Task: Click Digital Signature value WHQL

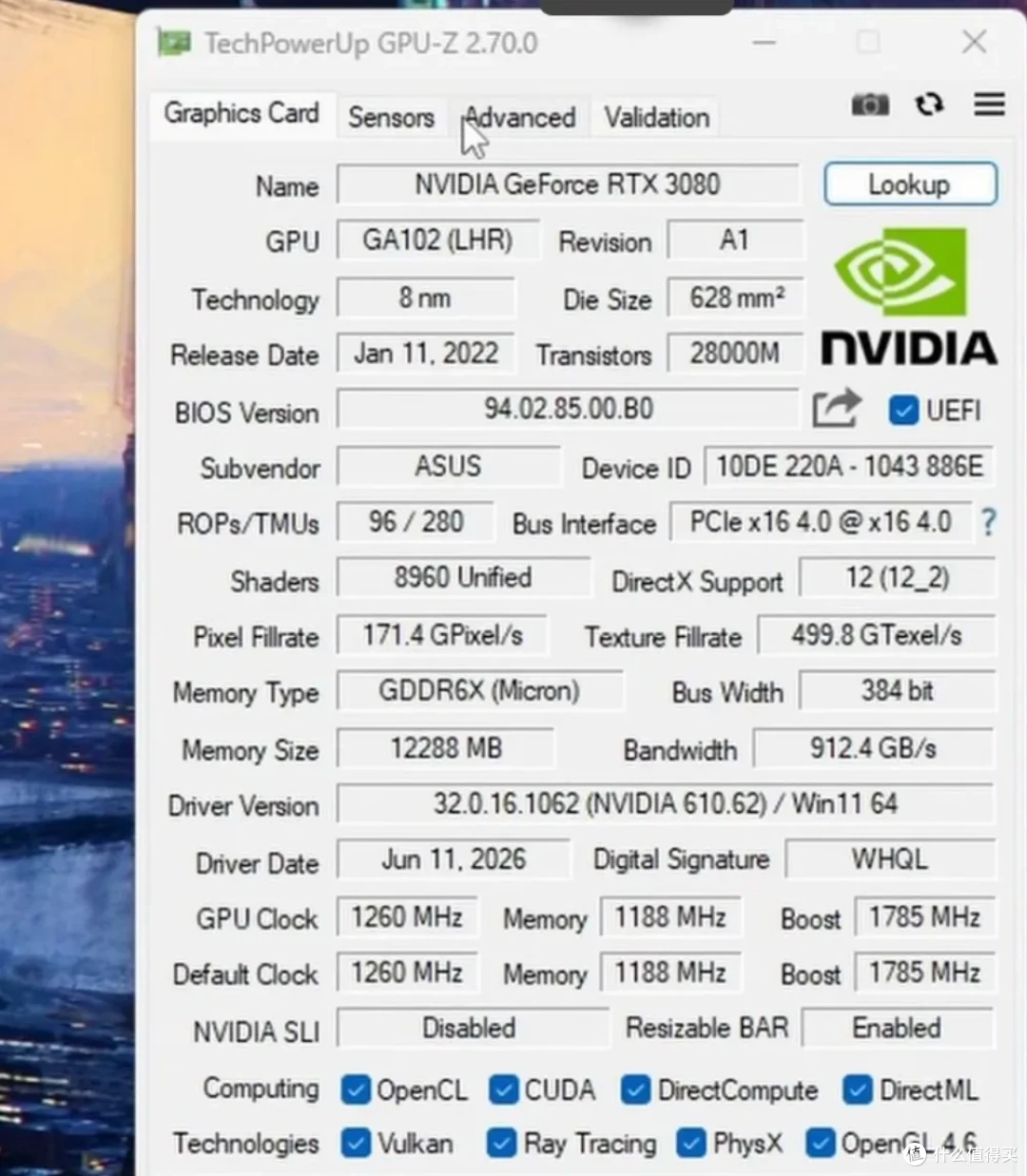Action: point(890,858)
